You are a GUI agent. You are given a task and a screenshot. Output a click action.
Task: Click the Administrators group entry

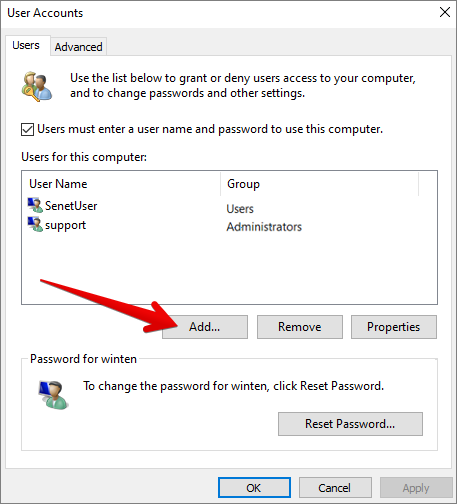point(264,227)
